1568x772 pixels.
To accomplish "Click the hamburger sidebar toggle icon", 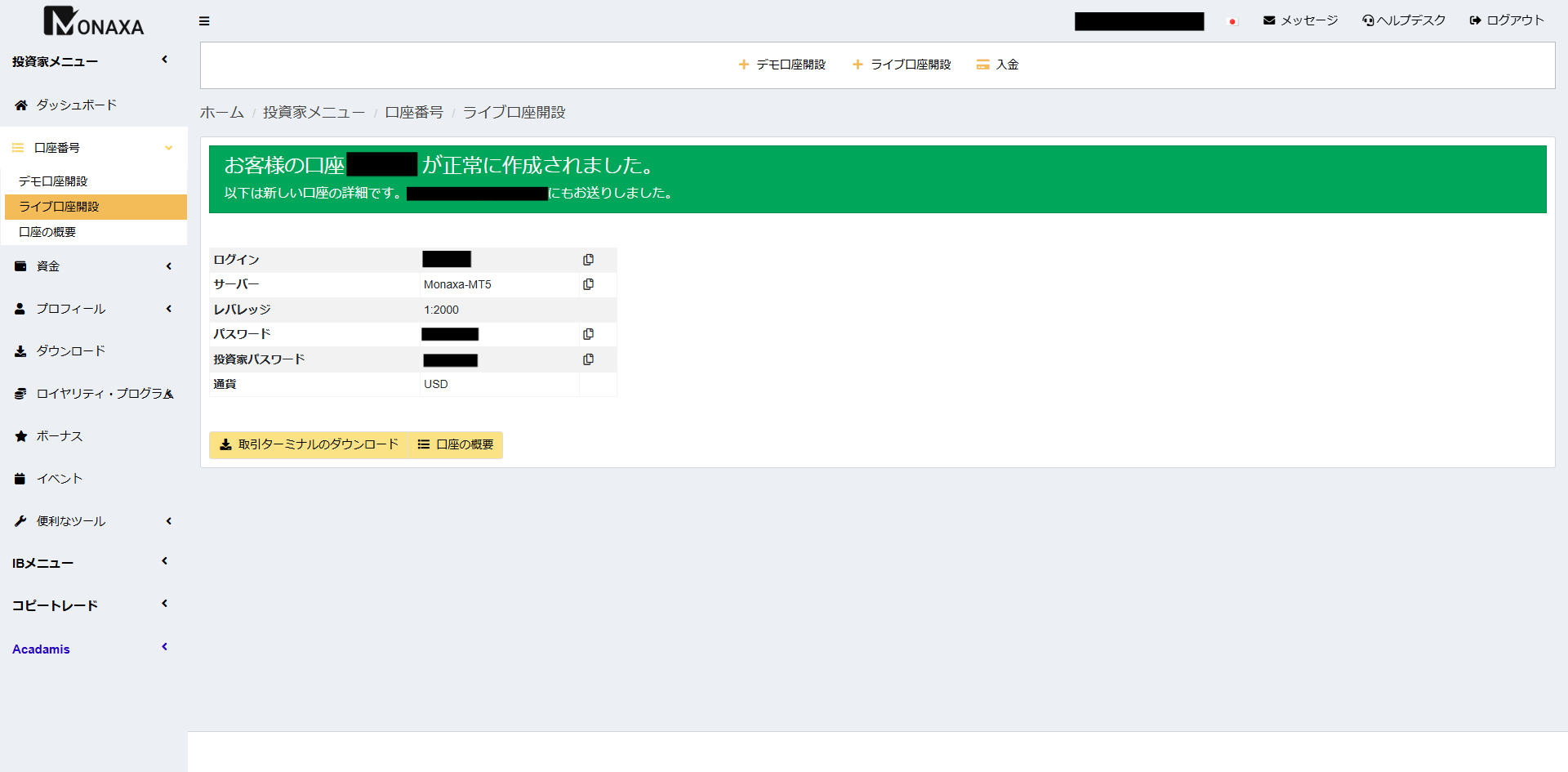I will pos(204,21).
